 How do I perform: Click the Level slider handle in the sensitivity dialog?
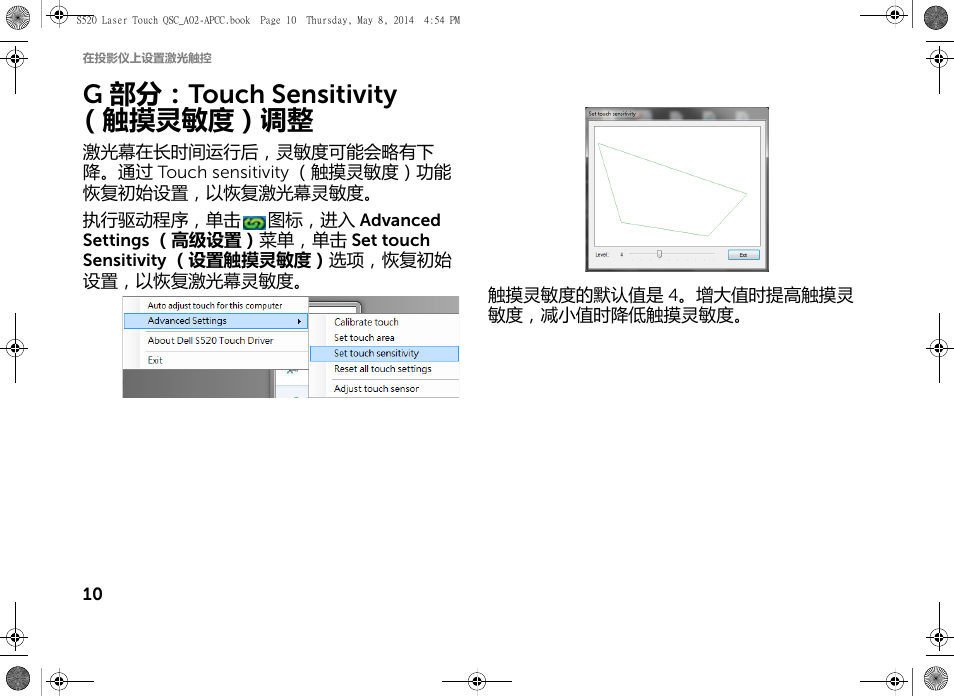[659, 254]
